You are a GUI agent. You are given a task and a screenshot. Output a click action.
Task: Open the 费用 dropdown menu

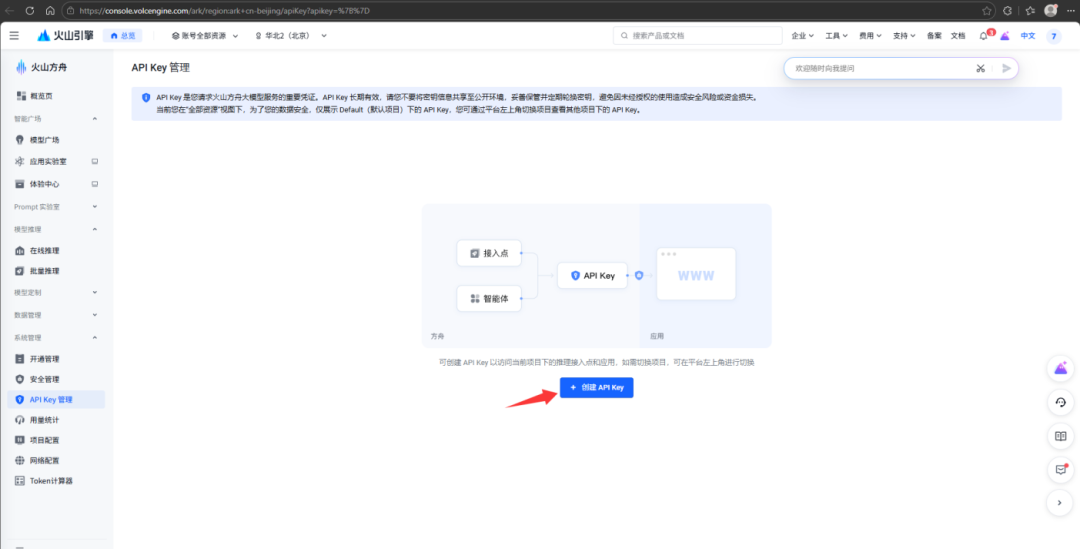(x=870, y=36)
